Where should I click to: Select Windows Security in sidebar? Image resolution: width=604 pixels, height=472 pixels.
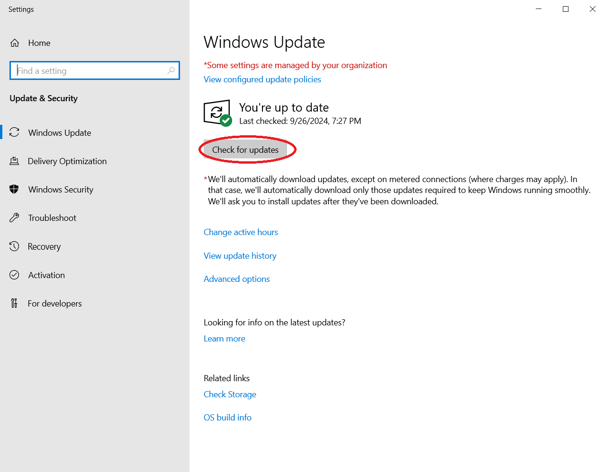pos(60,189)
